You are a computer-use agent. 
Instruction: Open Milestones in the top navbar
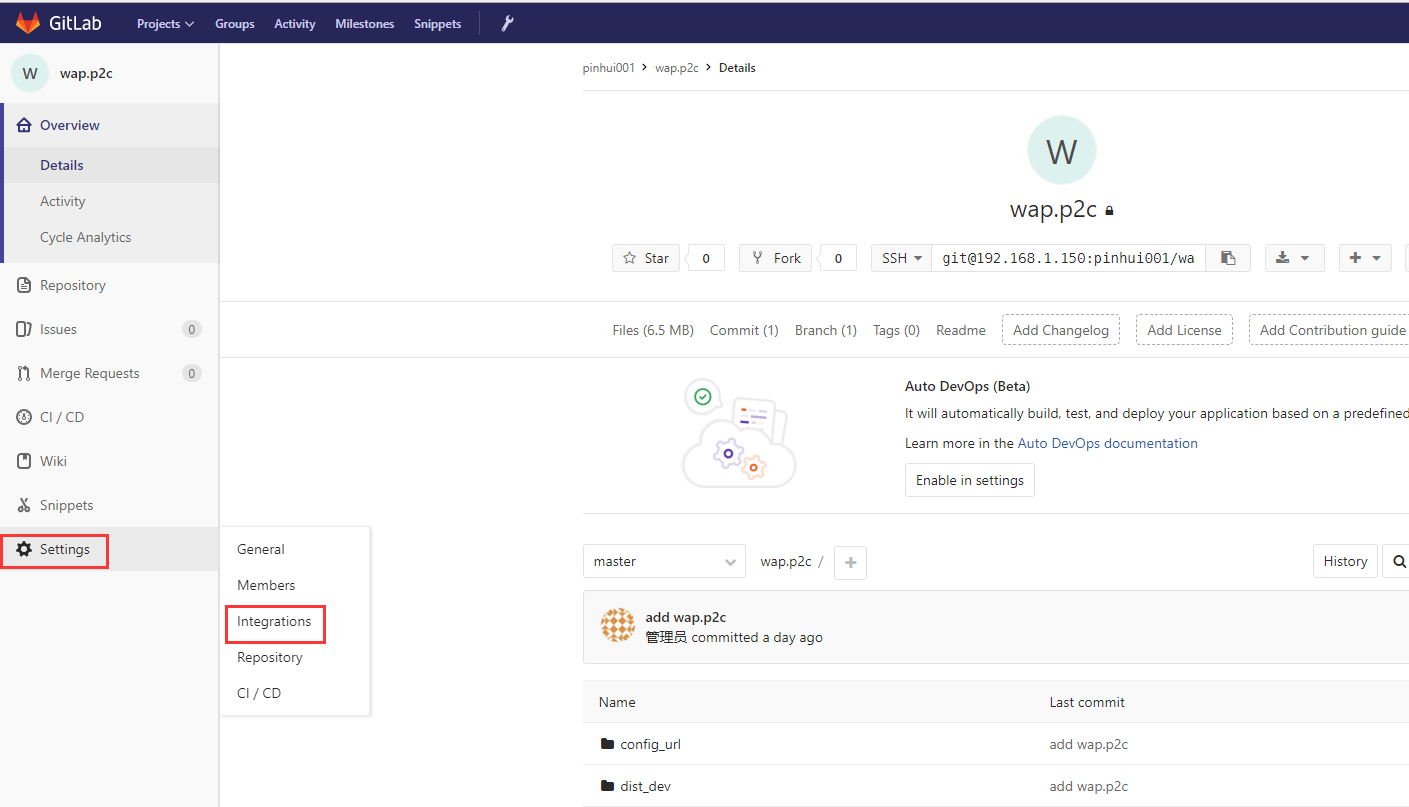click(x=365, y=23)
